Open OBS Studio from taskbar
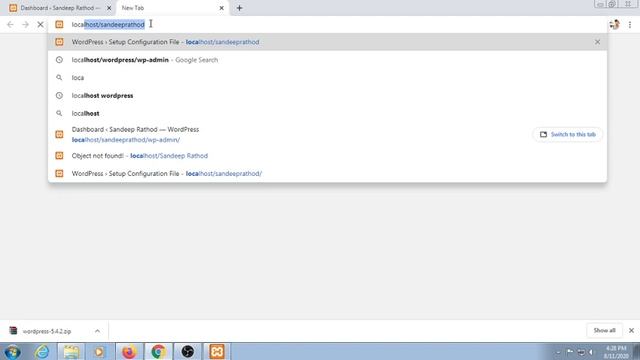 click(188, 351)
